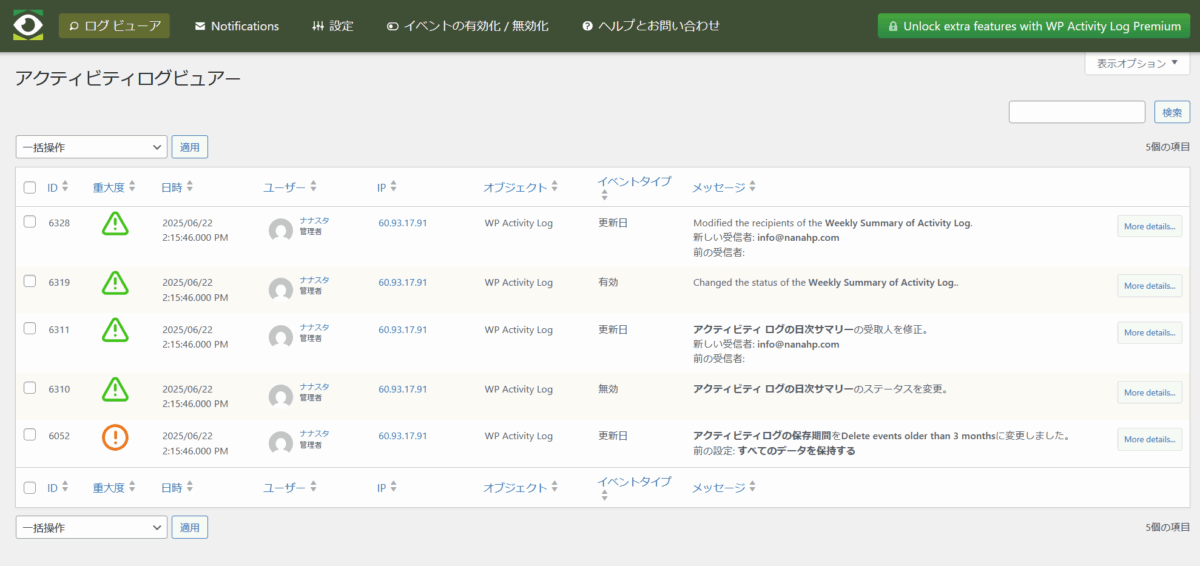Sort by イベントタイプ in header row
Screen dimensions: 1200x566
635,186
